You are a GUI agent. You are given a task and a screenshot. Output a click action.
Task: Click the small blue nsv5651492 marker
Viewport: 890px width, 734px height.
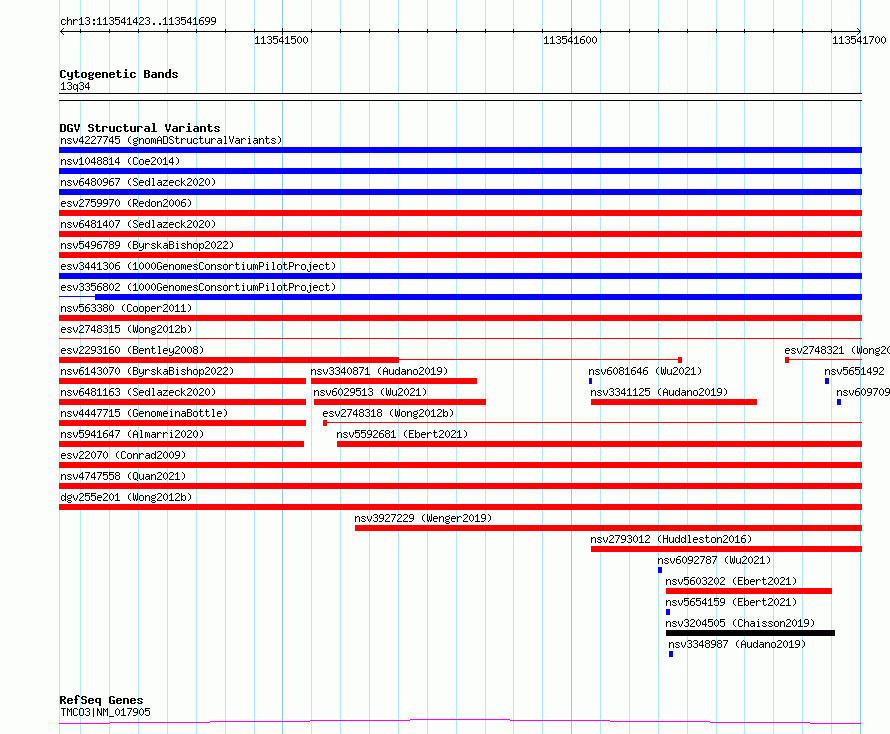coord(827,381)
